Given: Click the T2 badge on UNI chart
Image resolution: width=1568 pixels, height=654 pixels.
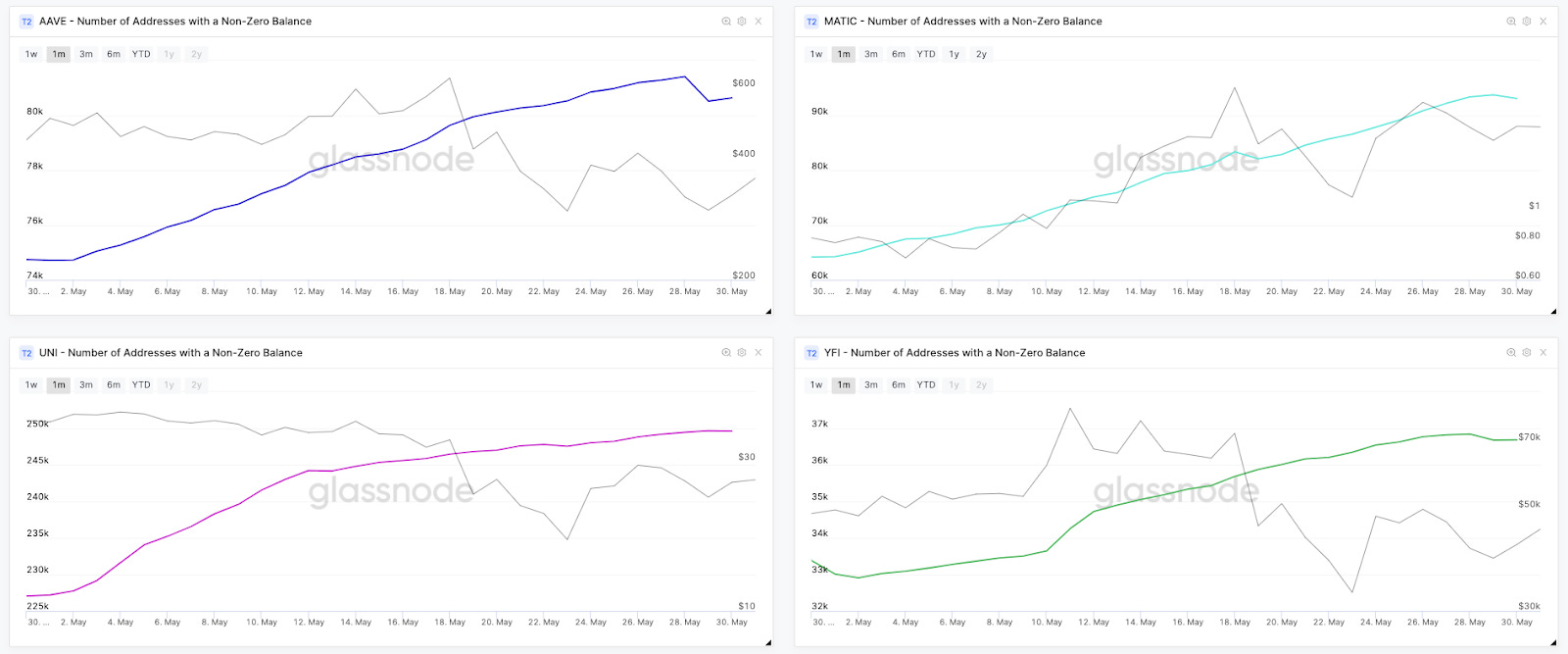Looking at the screenshot, I should [26, 353].
